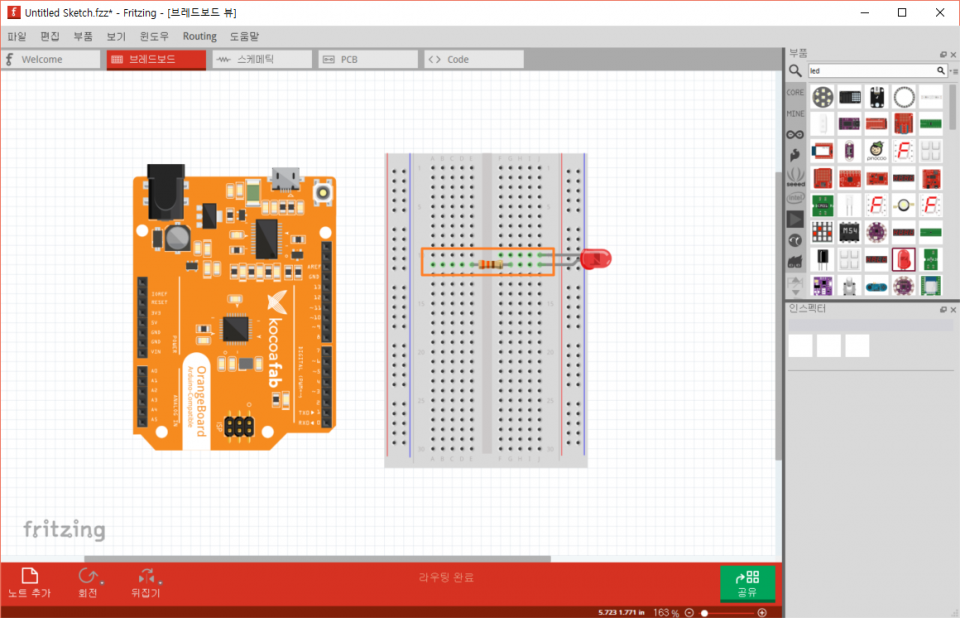The image size is (960, 618).
Task: Select the resistor on the breadboard
Action: pos(490,265)
